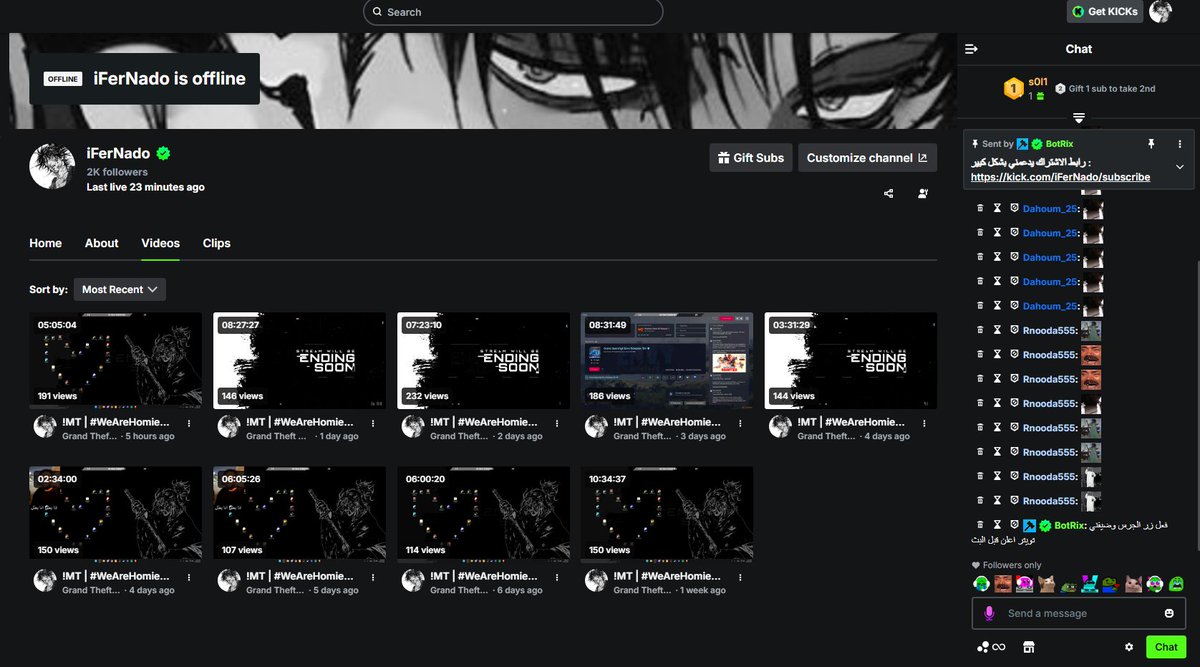Collapse the pinned message using its chevron
The image size is (1200, 667).
[1180, 167]
